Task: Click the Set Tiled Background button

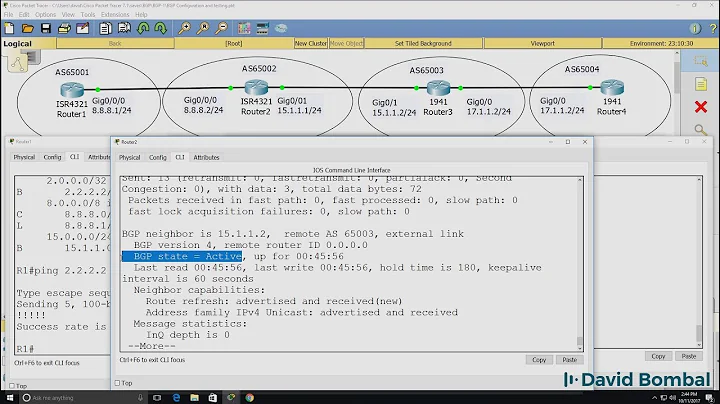Action: click(423, 43)
